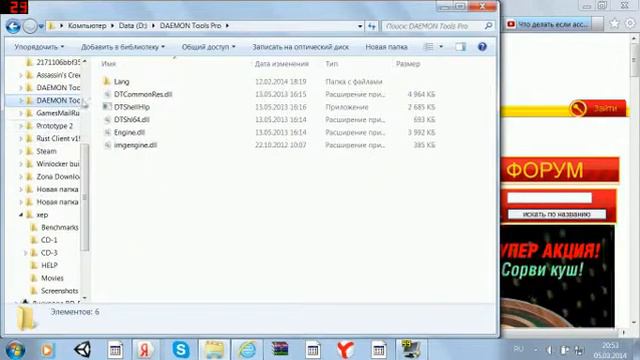Click the navigation tree scrollbar
Screen dimensions: 640x360
coord(85,197)
